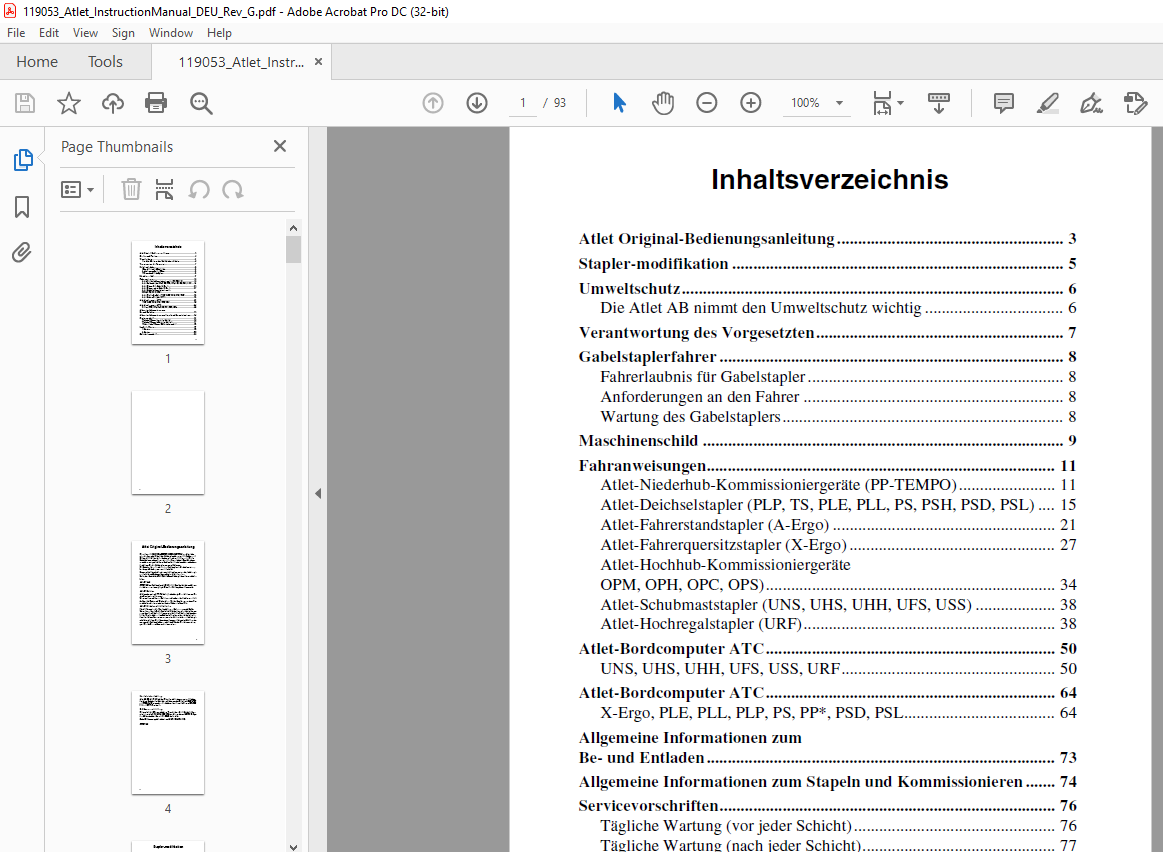This screenshot has height=852, width=1163.
Task: Rotate page clockwise
Action: point(233,190)
